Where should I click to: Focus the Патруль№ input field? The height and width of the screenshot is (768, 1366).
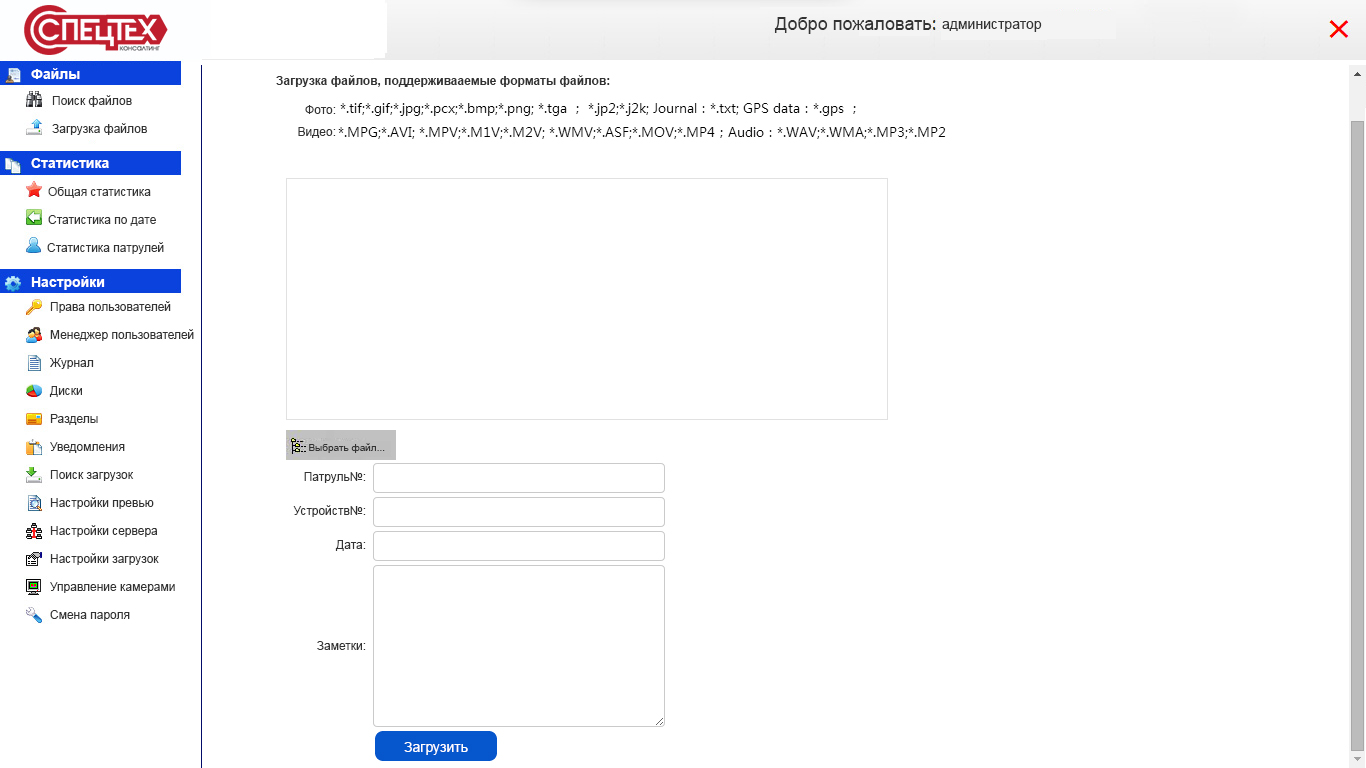(x=518, y=478)
